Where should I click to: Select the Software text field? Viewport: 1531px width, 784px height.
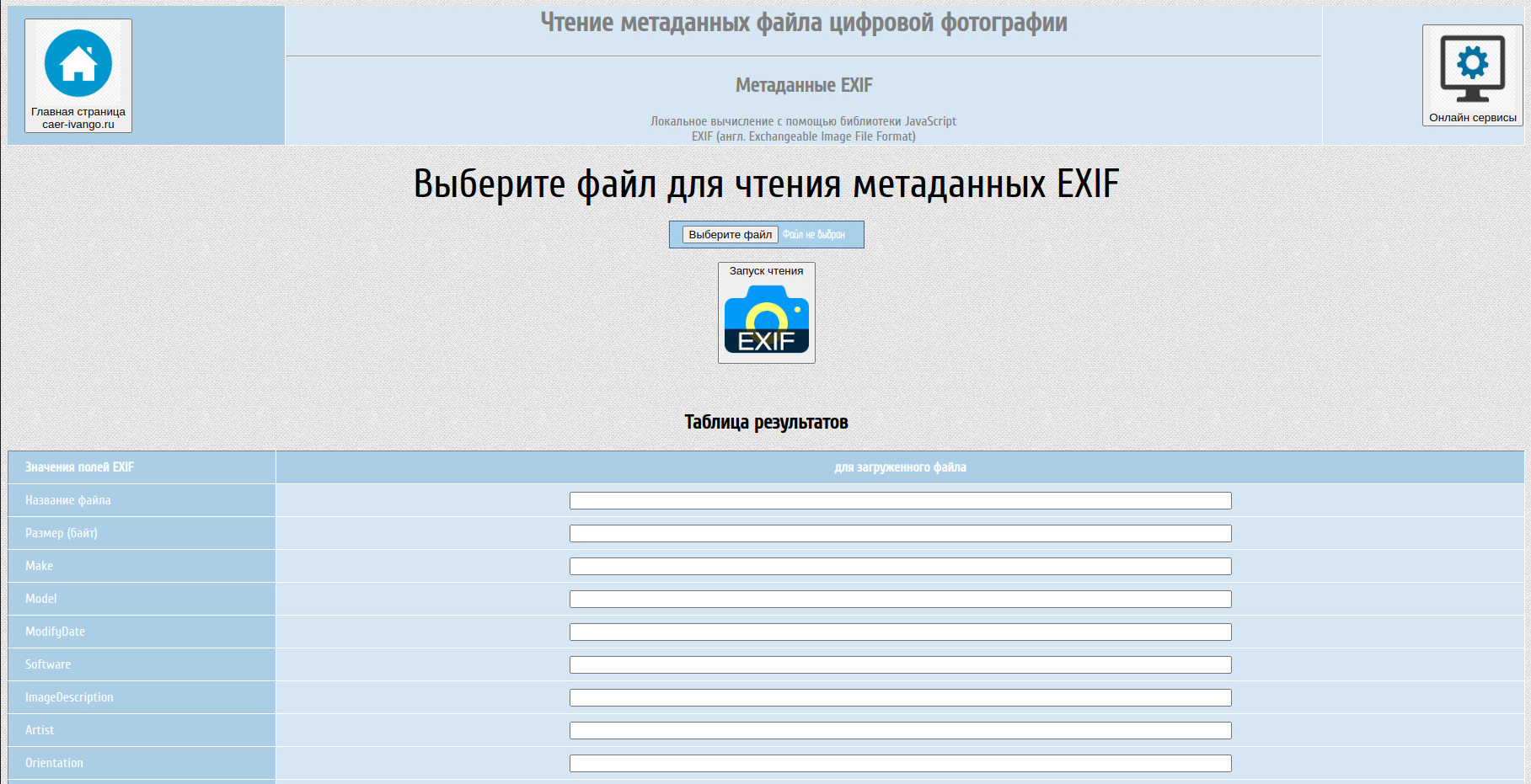tap(900, 665)
